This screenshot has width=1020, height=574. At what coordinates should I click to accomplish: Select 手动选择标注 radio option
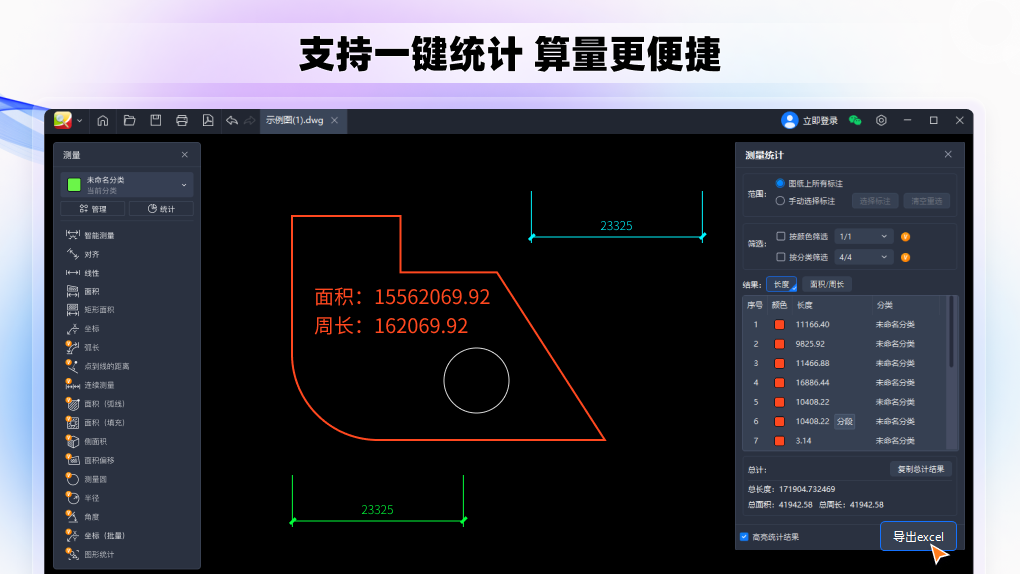[781, 201]
